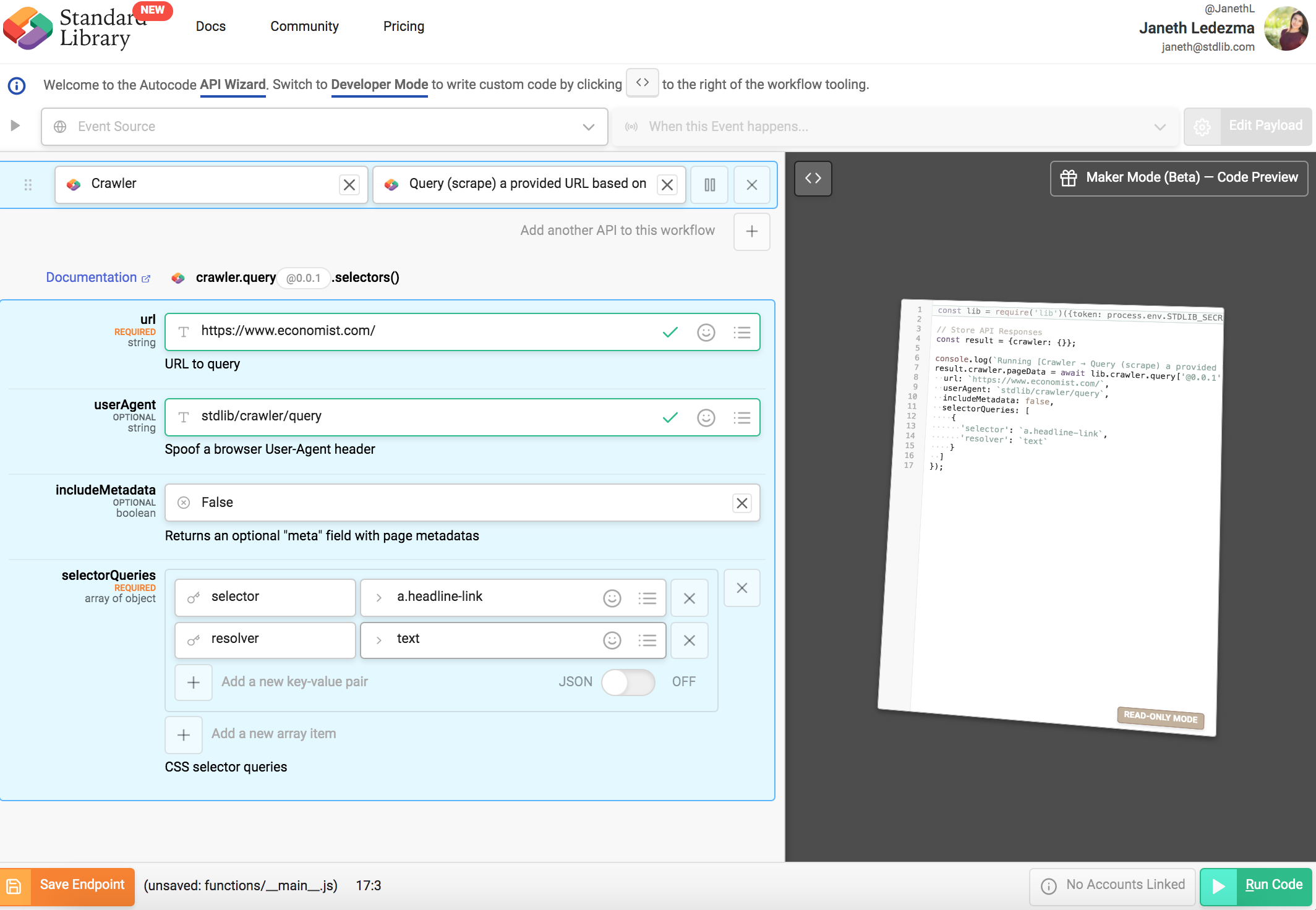The width and height of the screenshot is (1316, 910).
Task: Click Maker Mode (Beta) Code Preview button
Action: (x=1179, y=178)
